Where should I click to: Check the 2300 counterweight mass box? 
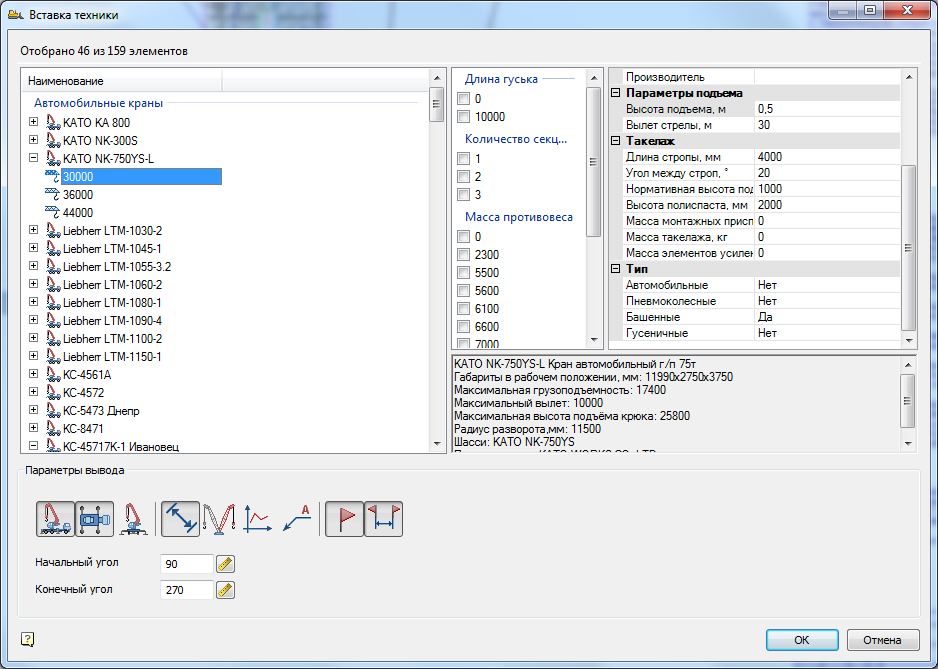pos(463,255)
